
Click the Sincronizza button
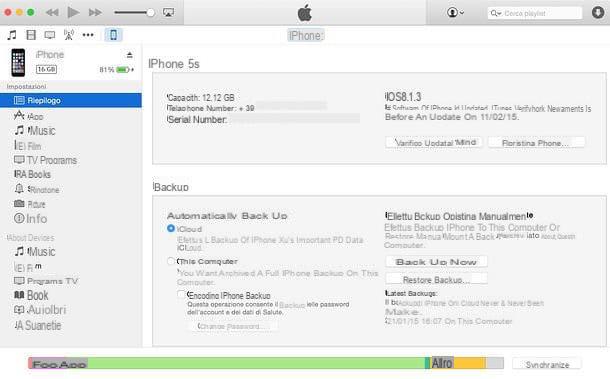pyautogui.click(x=547, y=365)
